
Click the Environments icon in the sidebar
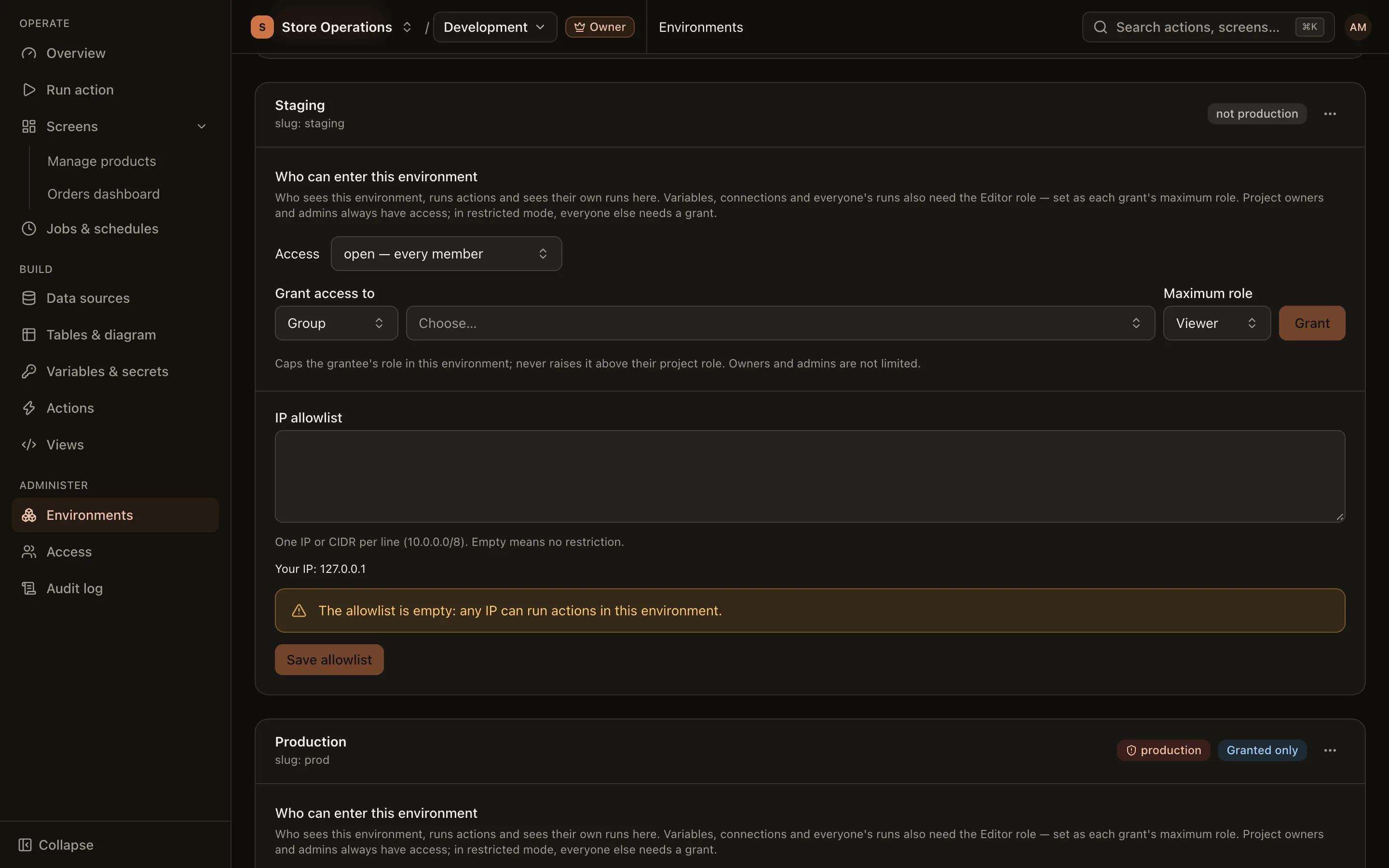click(x=29, y=515)
